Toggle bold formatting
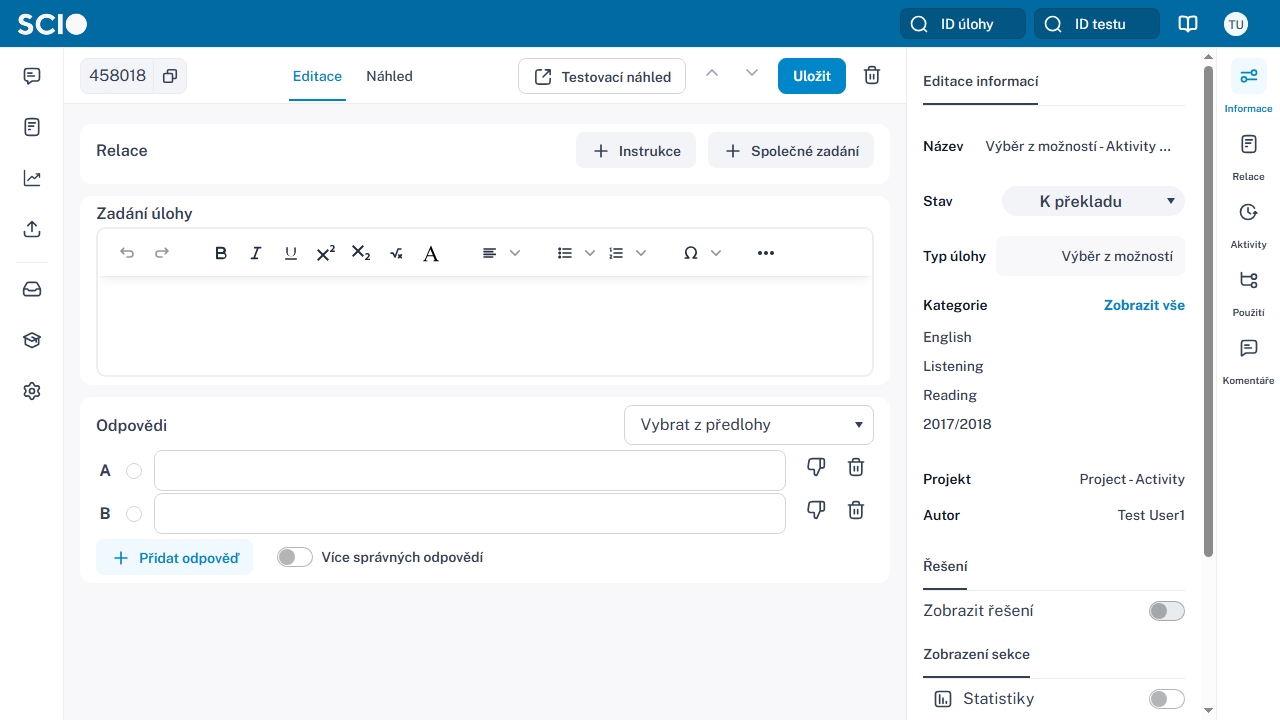 (221, 253)
